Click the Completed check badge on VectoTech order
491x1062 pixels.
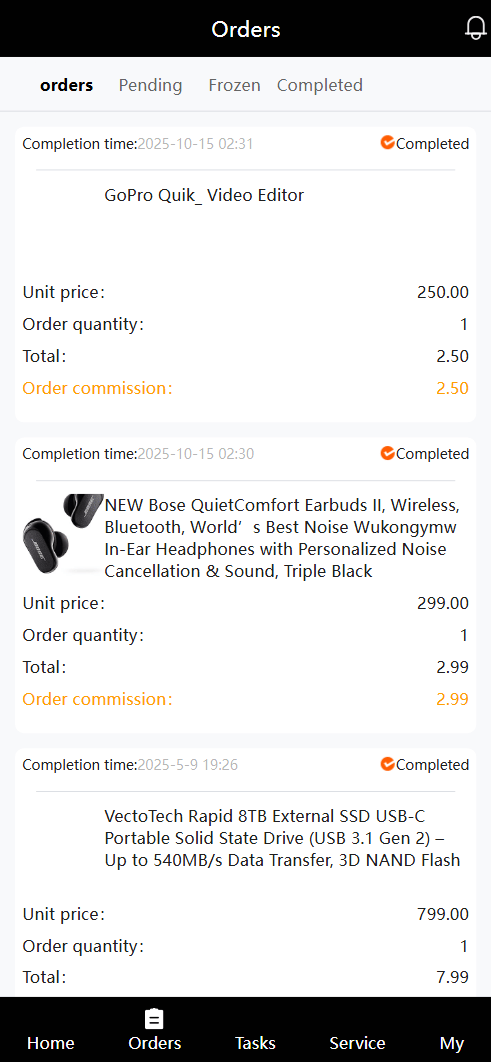click(387, 764)
